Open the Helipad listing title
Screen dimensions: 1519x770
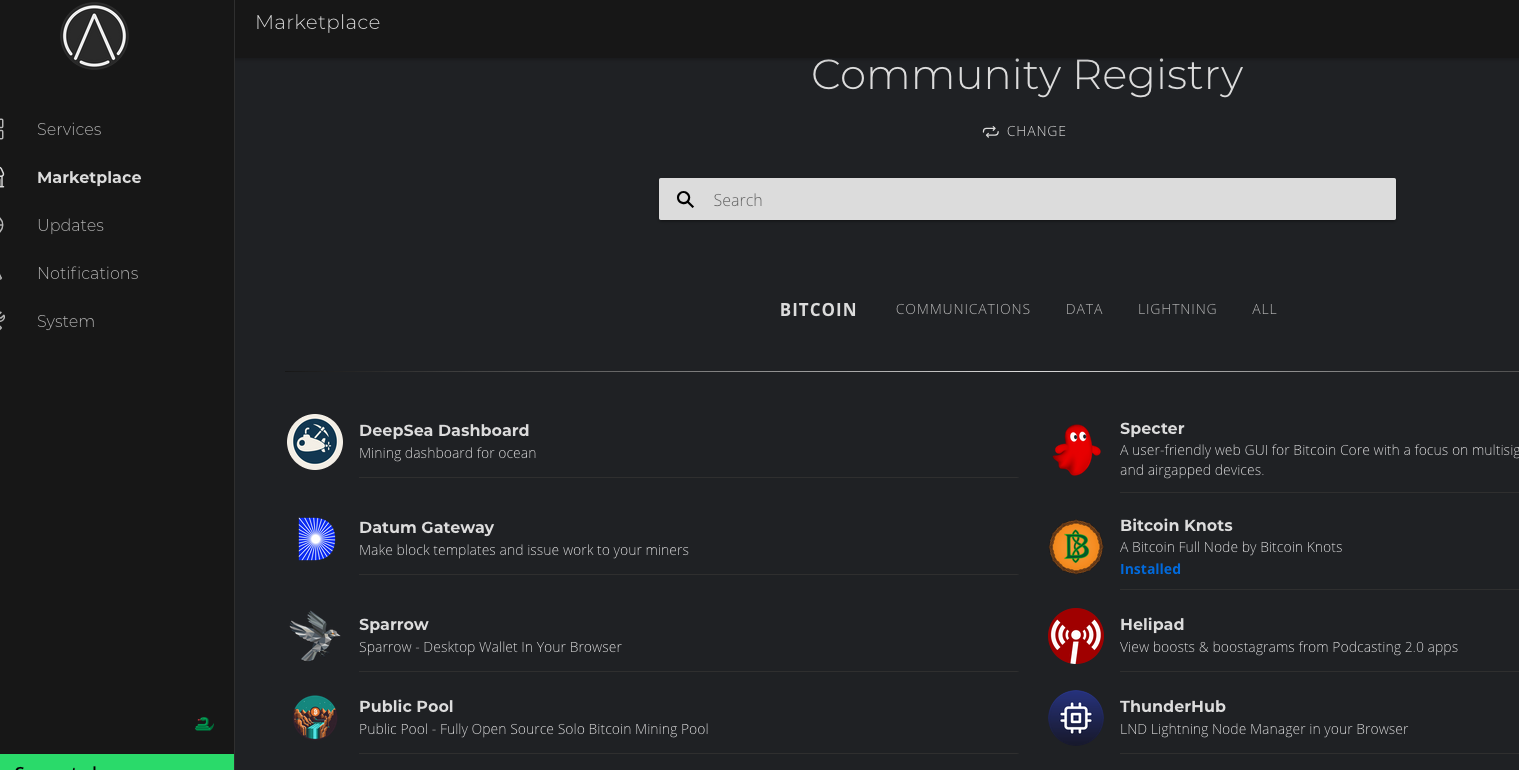point(1152,624)
